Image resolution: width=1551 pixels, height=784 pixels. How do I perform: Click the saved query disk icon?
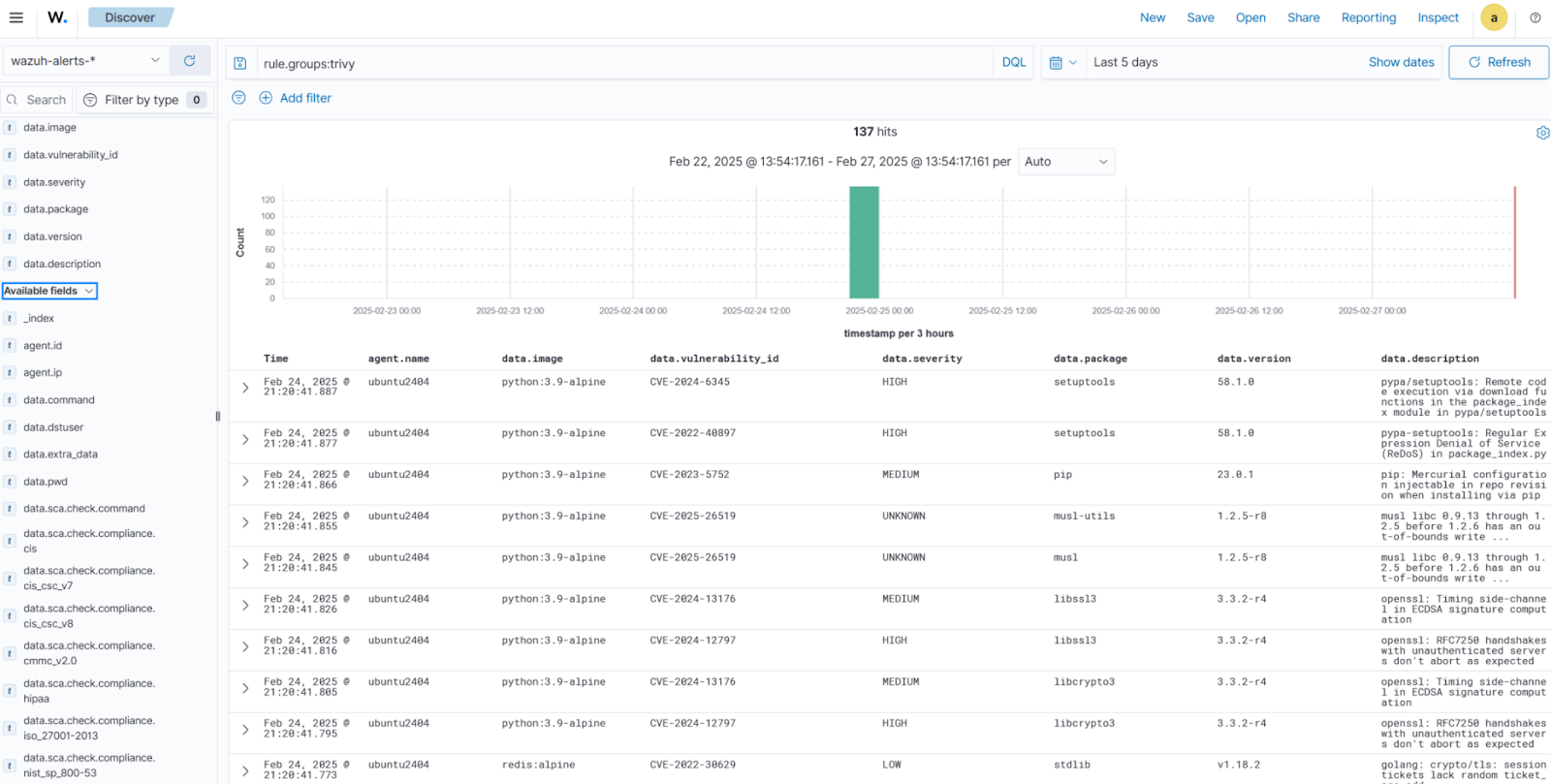coord(240,63)
